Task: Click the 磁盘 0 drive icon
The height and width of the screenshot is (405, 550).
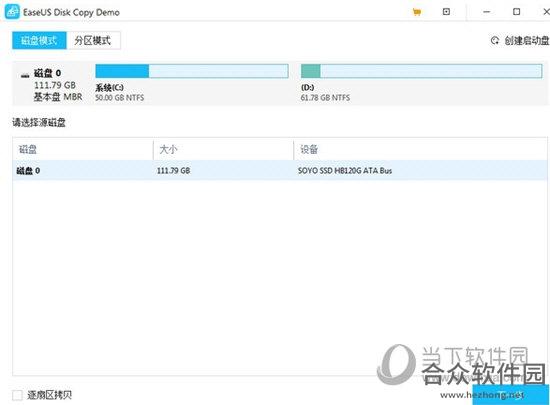Action: click(x=25, y=75)
